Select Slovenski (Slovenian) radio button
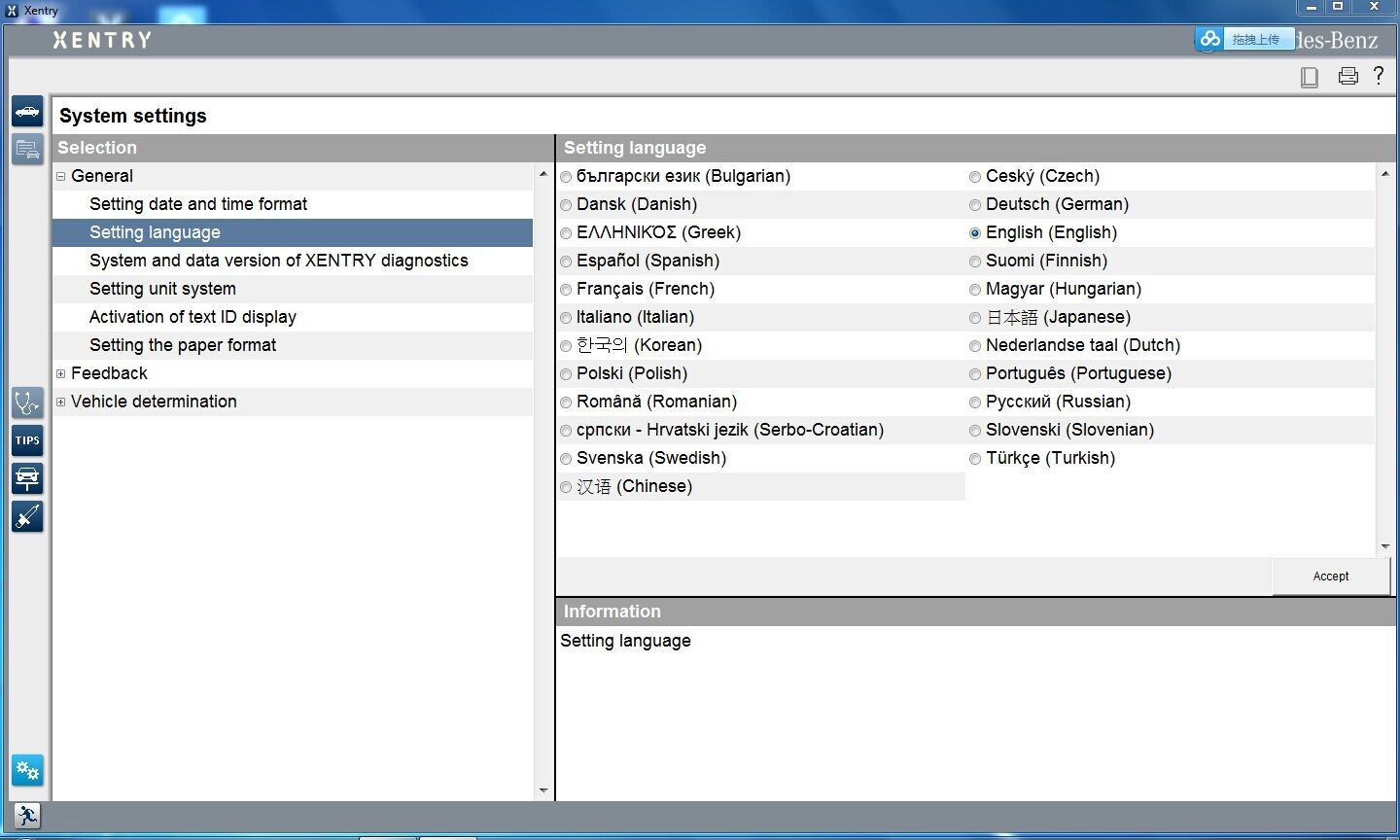 (x=975, y=431)
